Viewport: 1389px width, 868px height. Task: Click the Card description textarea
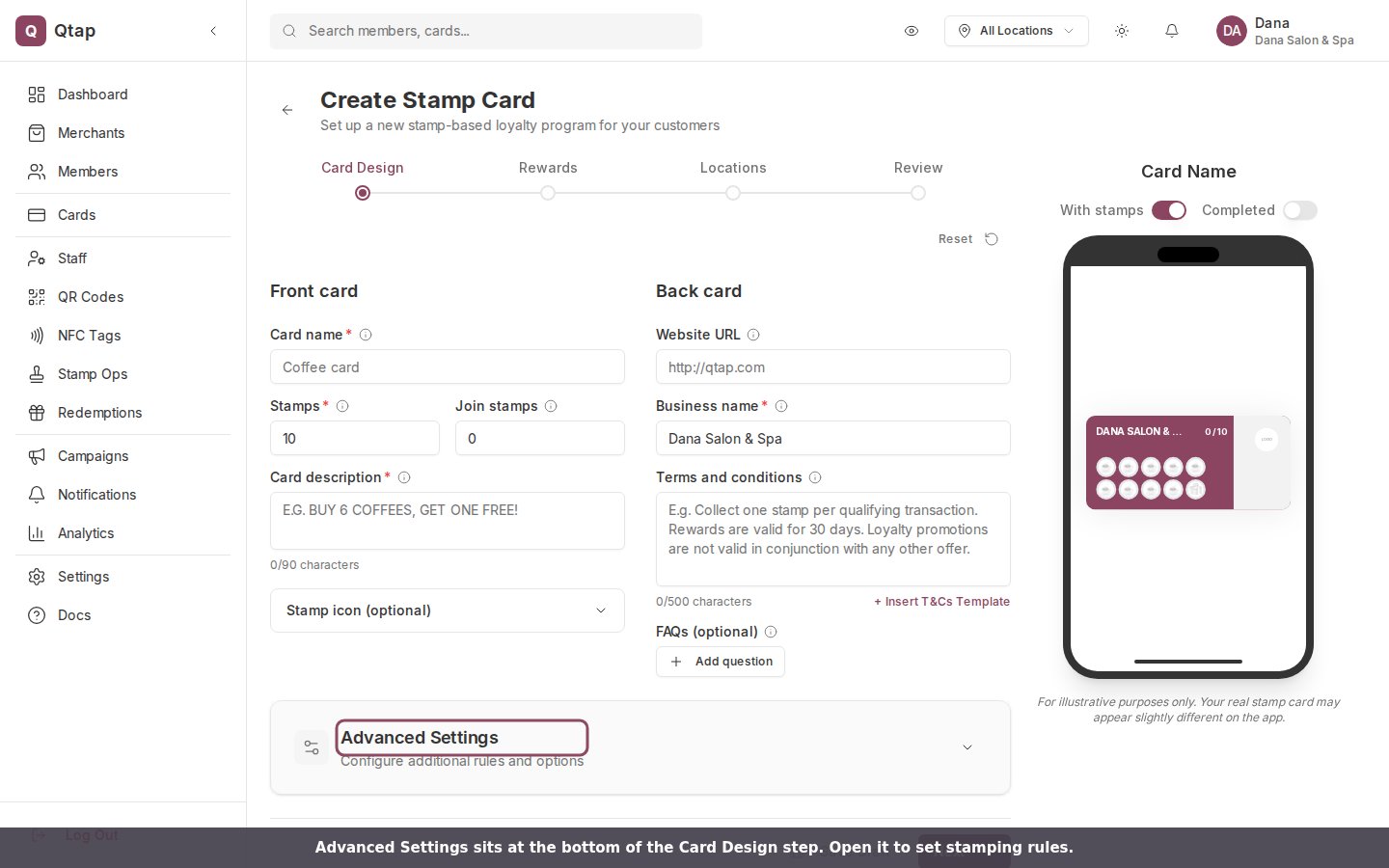tap(448, 521)
